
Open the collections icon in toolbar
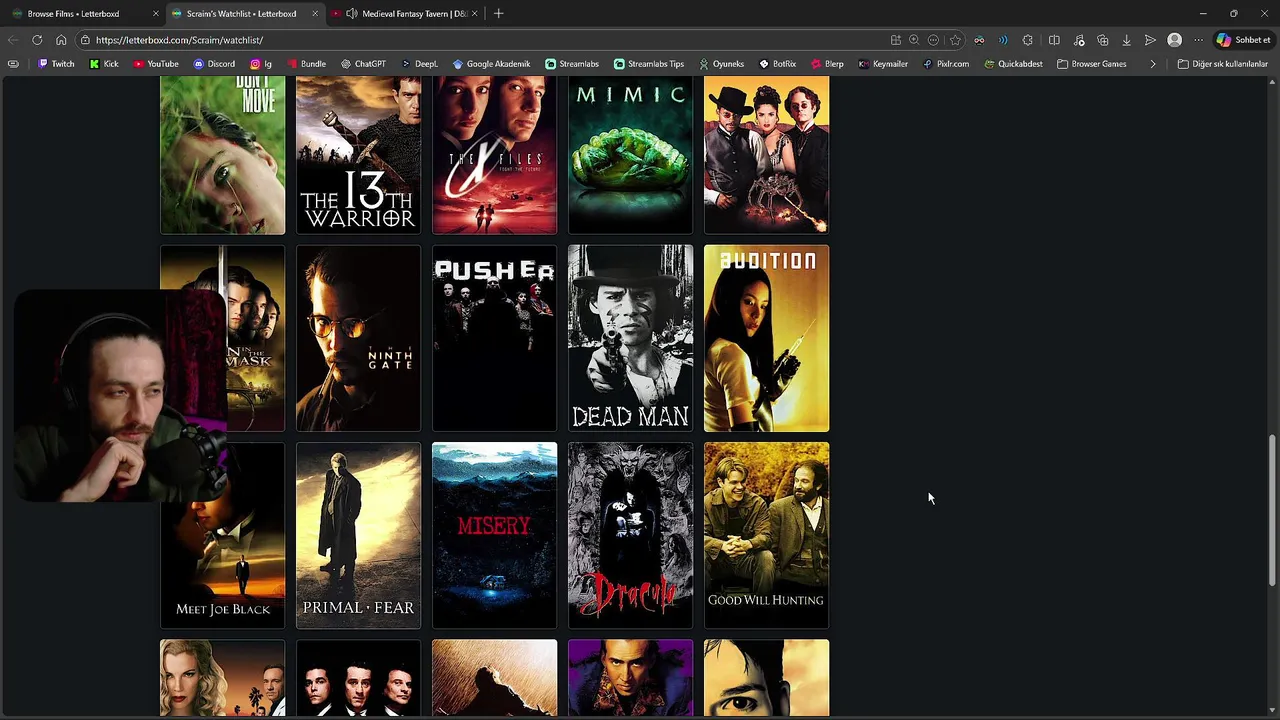(x=1103, y=40)
